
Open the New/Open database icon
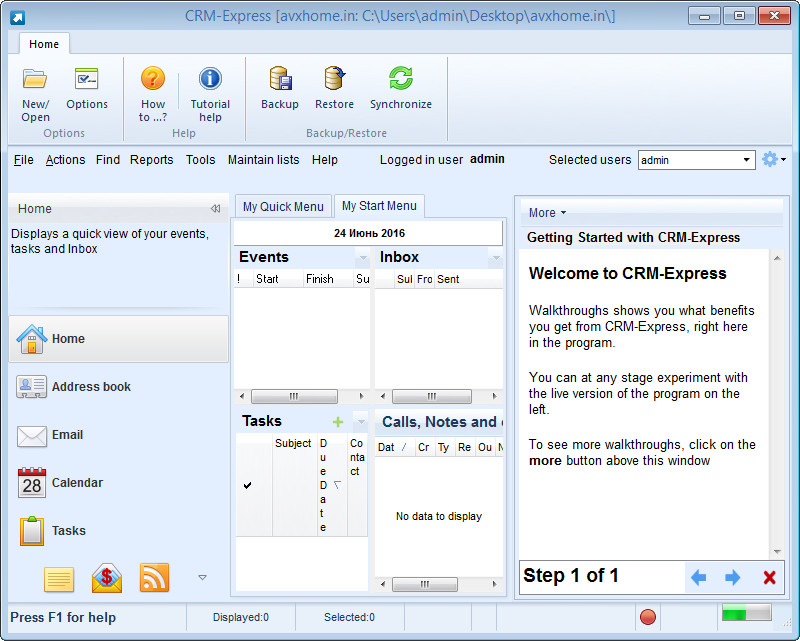(x=35, y=80)
